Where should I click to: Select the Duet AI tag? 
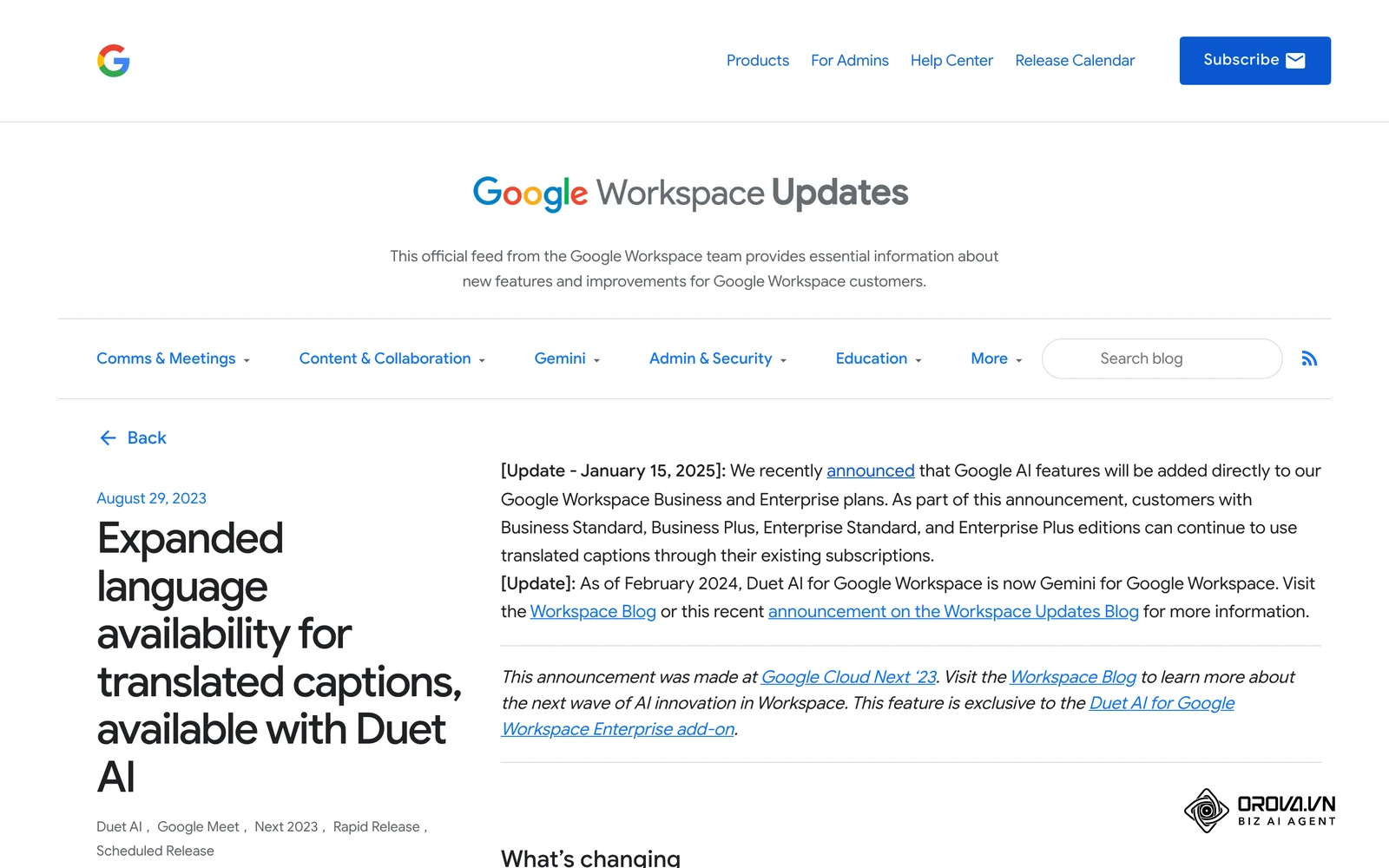tap(119, 827)
